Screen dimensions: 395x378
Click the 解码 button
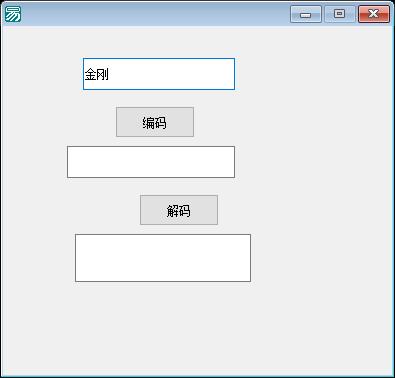[x=179, y=210]
